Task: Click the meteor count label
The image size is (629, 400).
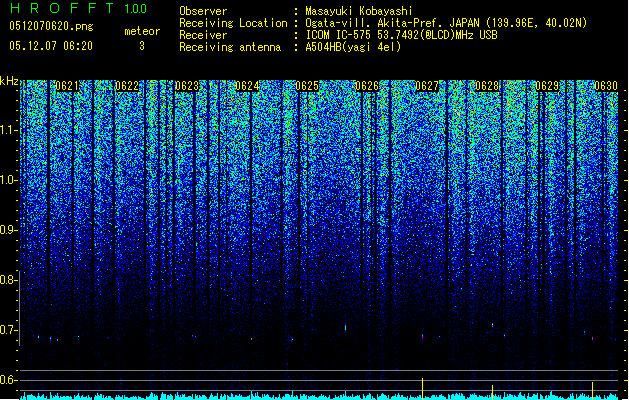Action: (142, 31)
